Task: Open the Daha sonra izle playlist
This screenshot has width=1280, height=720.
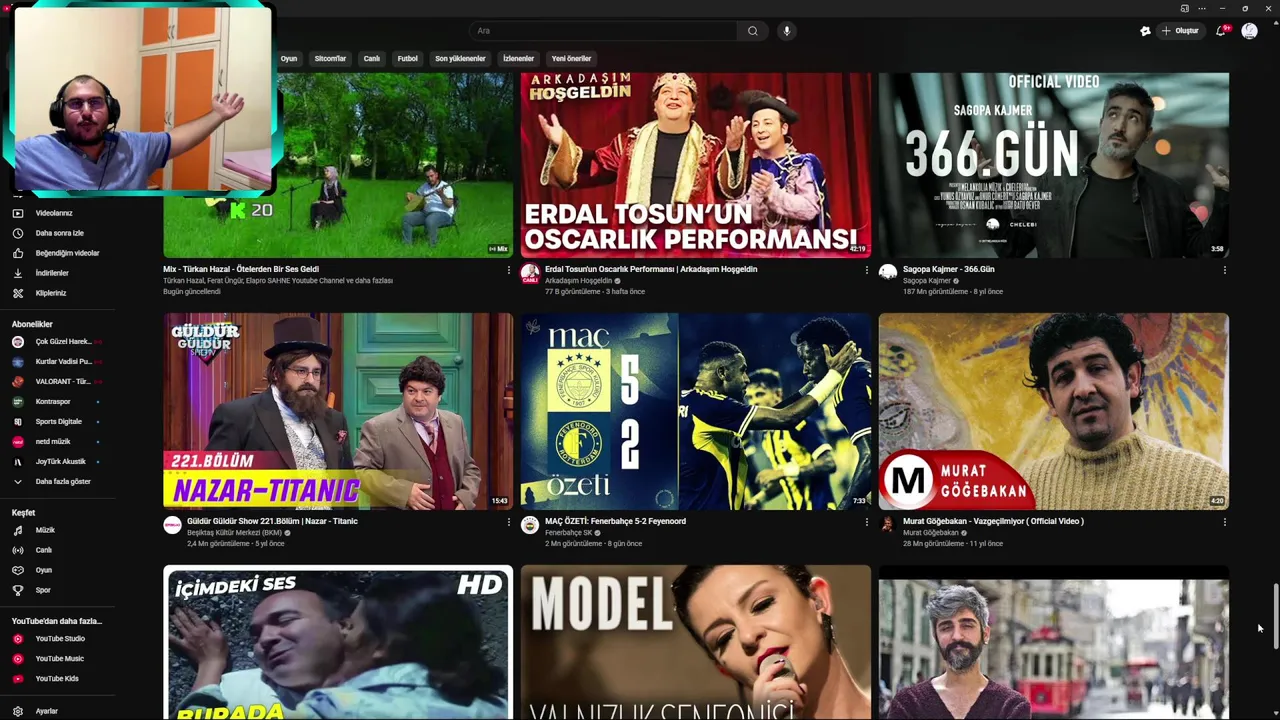Action: click(x=60, y=233)
